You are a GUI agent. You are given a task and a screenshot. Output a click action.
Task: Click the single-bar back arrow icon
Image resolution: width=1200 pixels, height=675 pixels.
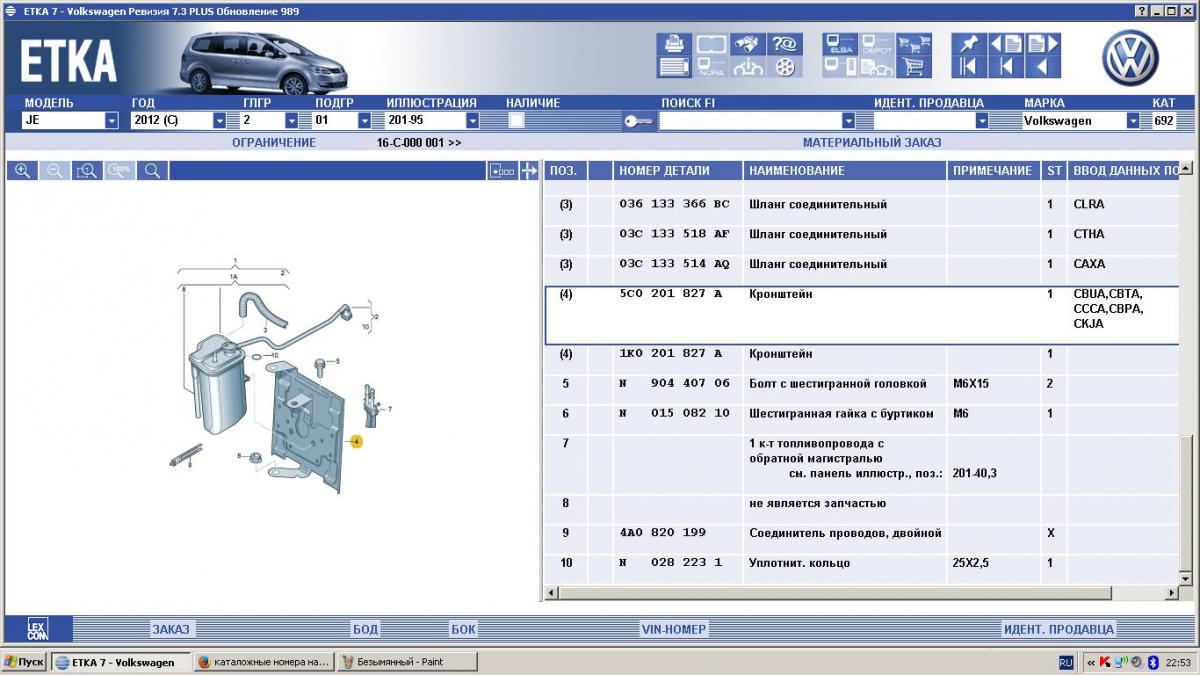(x=1005, y=68)
